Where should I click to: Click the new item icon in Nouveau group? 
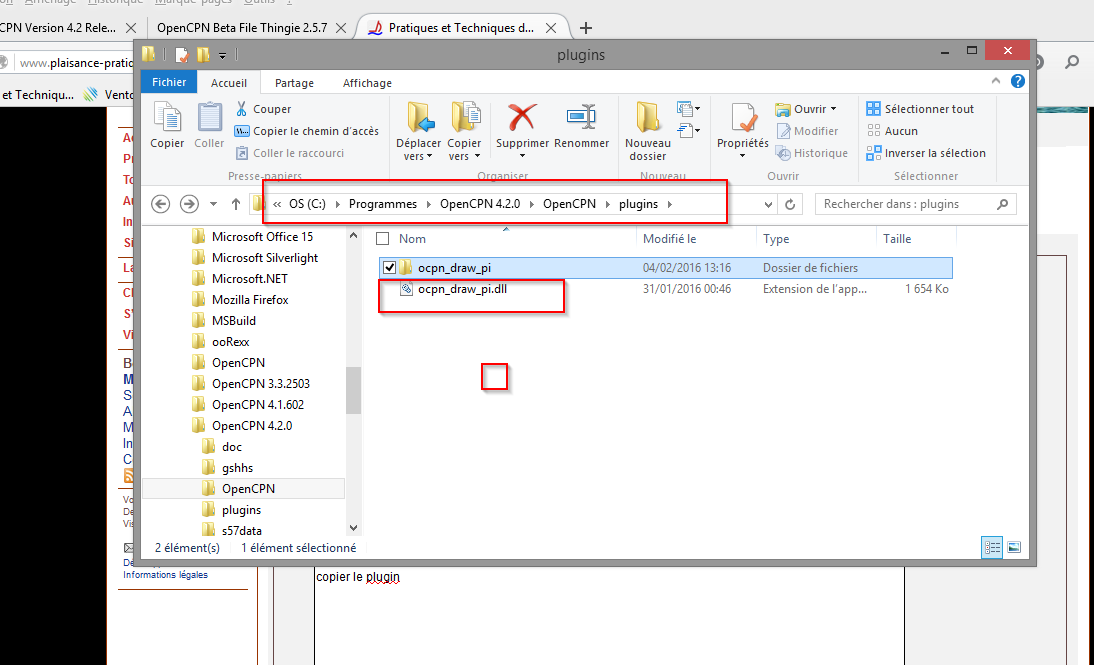pos(688,109)
